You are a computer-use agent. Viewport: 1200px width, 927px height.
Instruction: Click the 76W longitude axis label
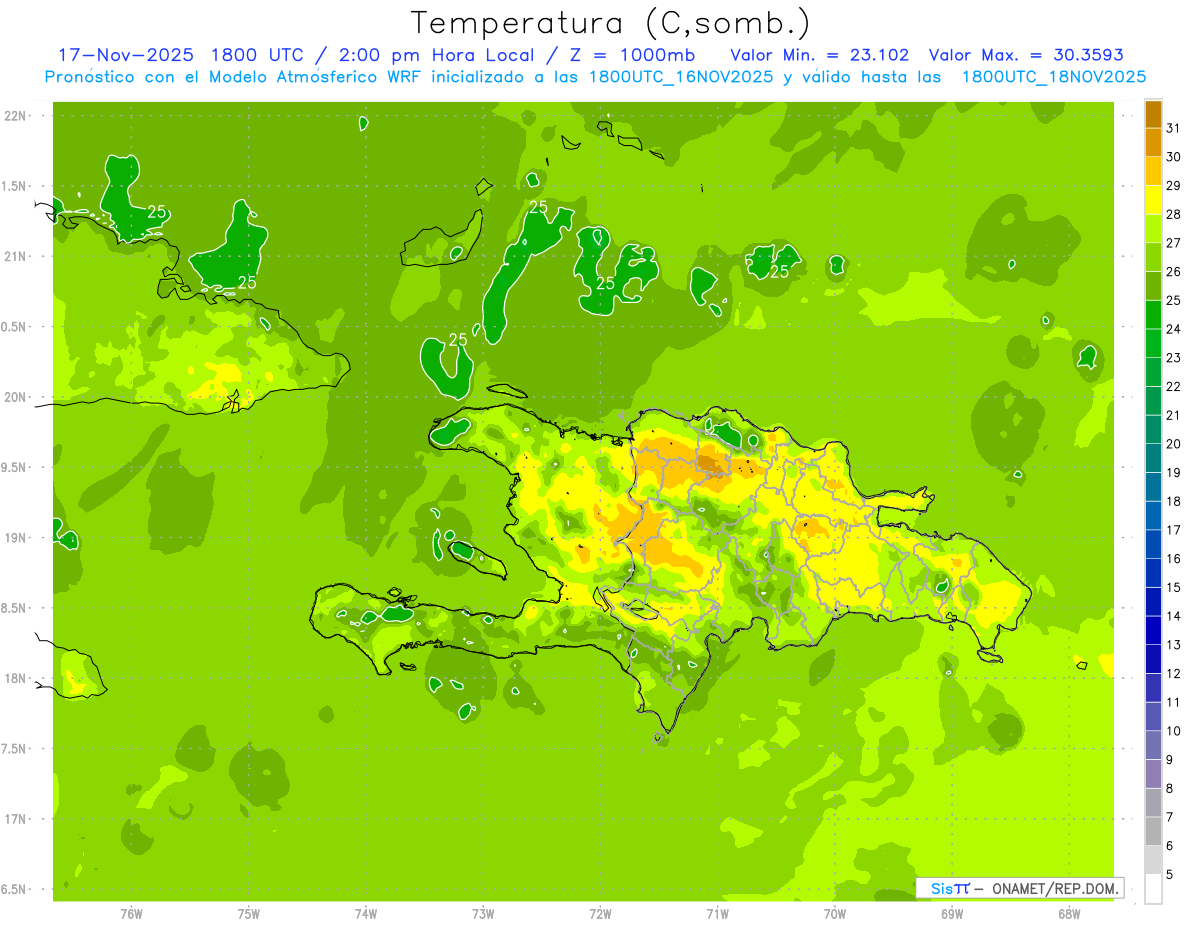131,914
